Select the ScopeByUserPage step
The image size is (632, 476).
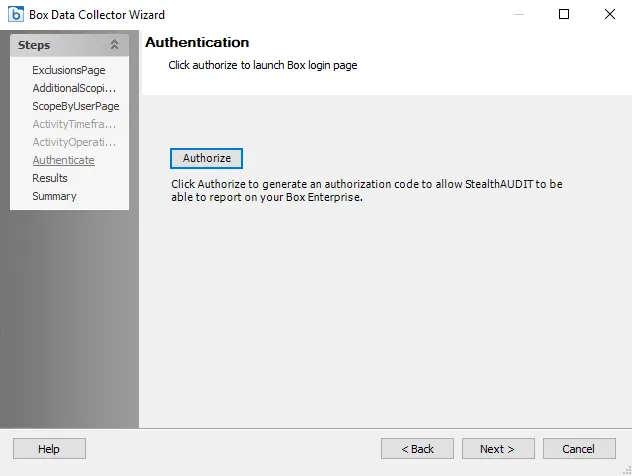point(76,106)
